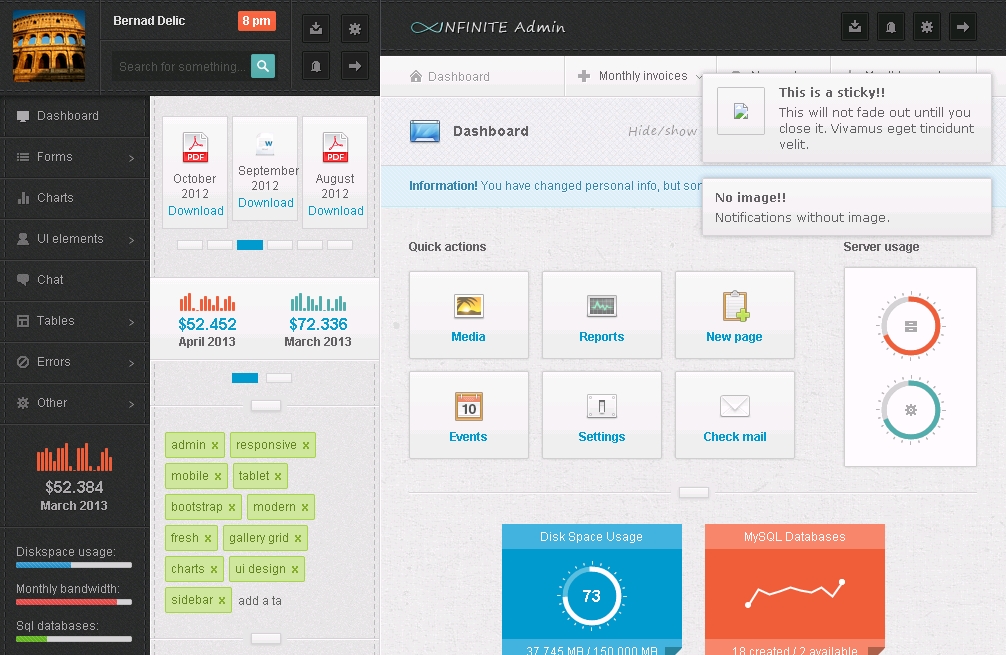Remove the 'responsive' tag

click(306, 446)
